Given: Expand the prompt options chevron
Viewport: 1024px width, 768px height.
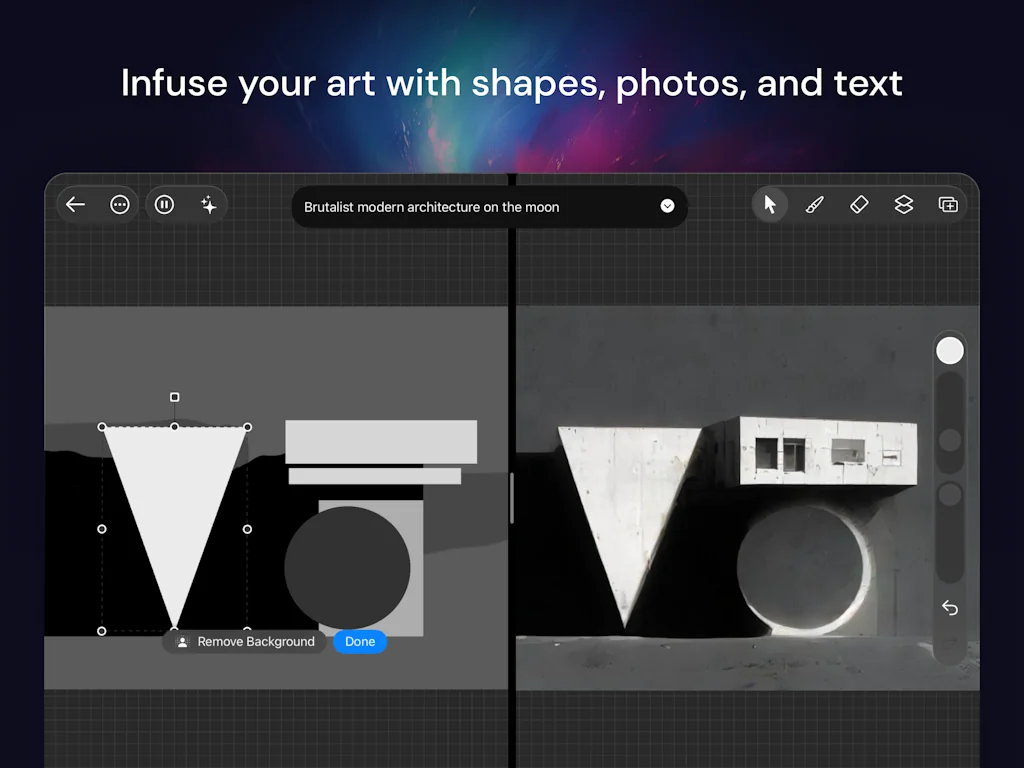Looking at the screenshot, I should 666,206.
